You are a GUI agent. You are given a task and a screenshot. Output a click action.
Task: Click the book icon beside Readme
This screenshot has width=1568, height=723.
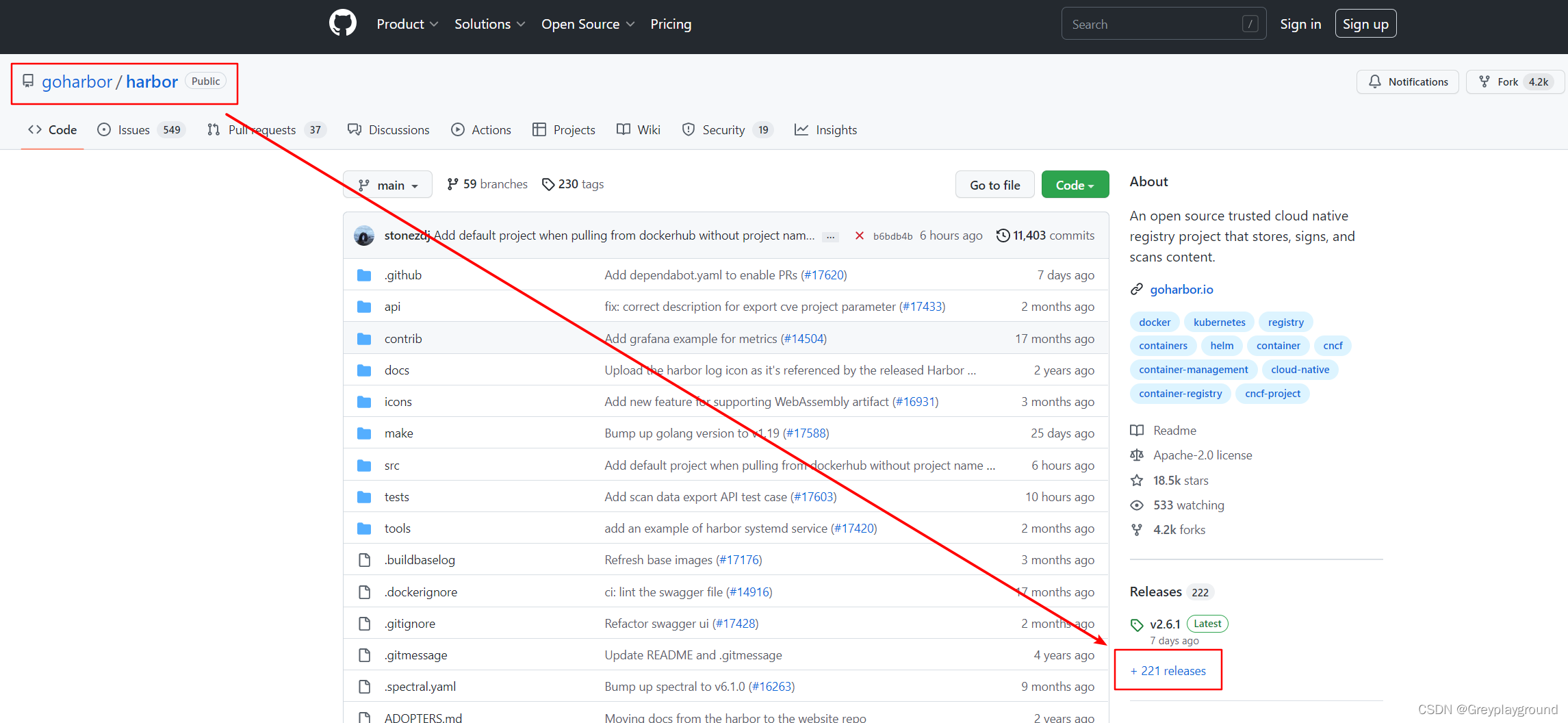click(x=1137, y=431)
